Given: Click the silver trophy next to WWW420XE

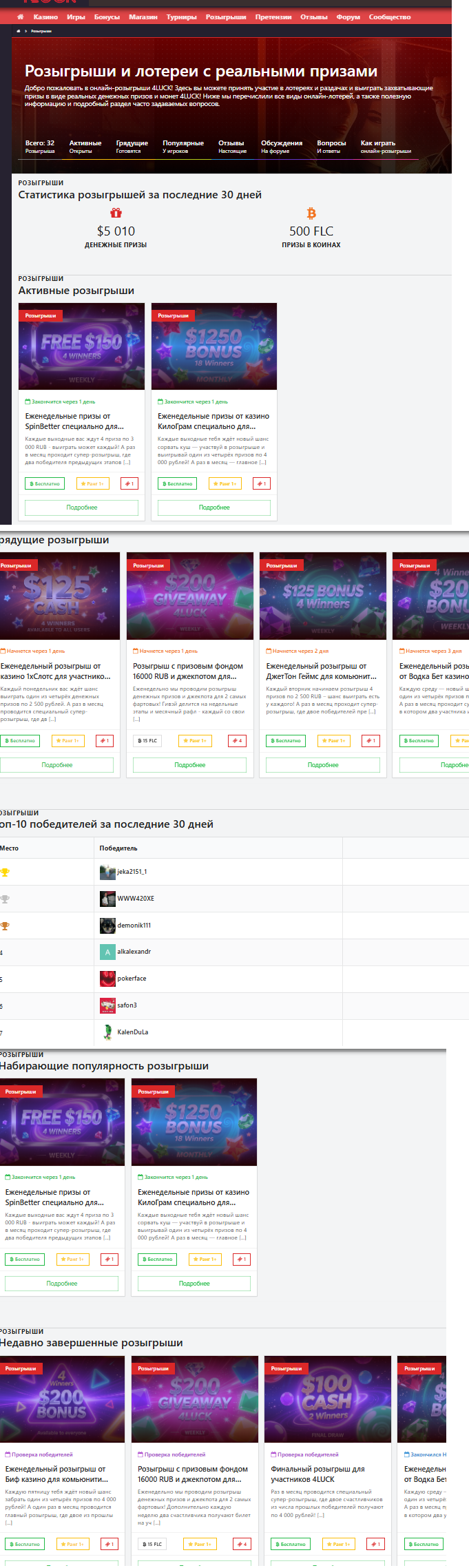Looking at the screenshot, I should coord(5,899).
